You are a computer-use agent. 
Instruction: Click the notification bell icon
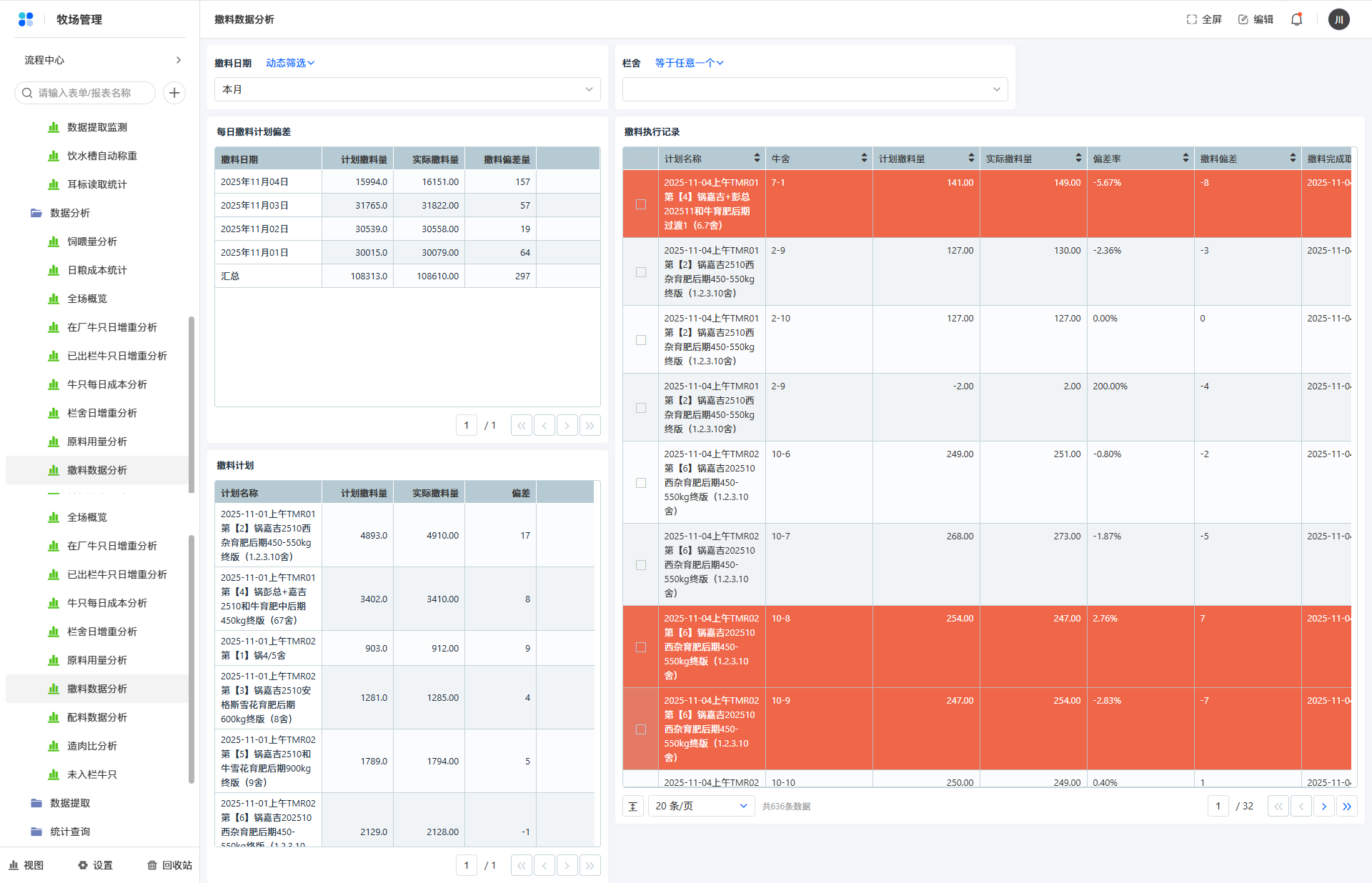click(1296, 19)
